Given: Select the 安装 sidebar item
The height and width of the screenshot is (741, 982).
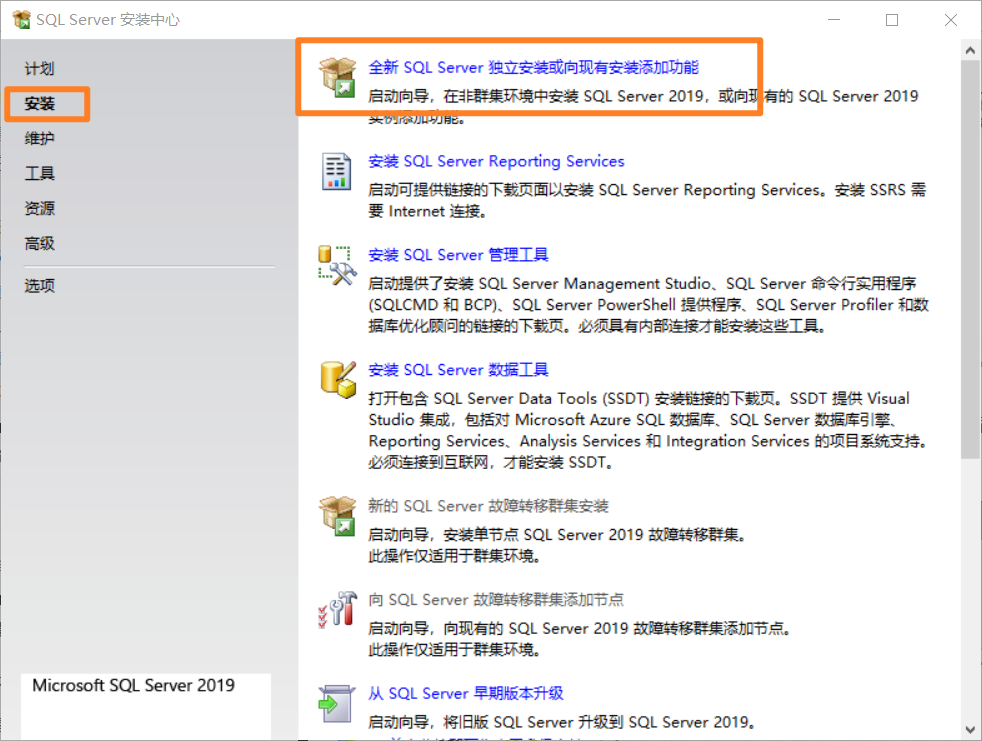Looking at the screenshot, I should pos(39,103).
